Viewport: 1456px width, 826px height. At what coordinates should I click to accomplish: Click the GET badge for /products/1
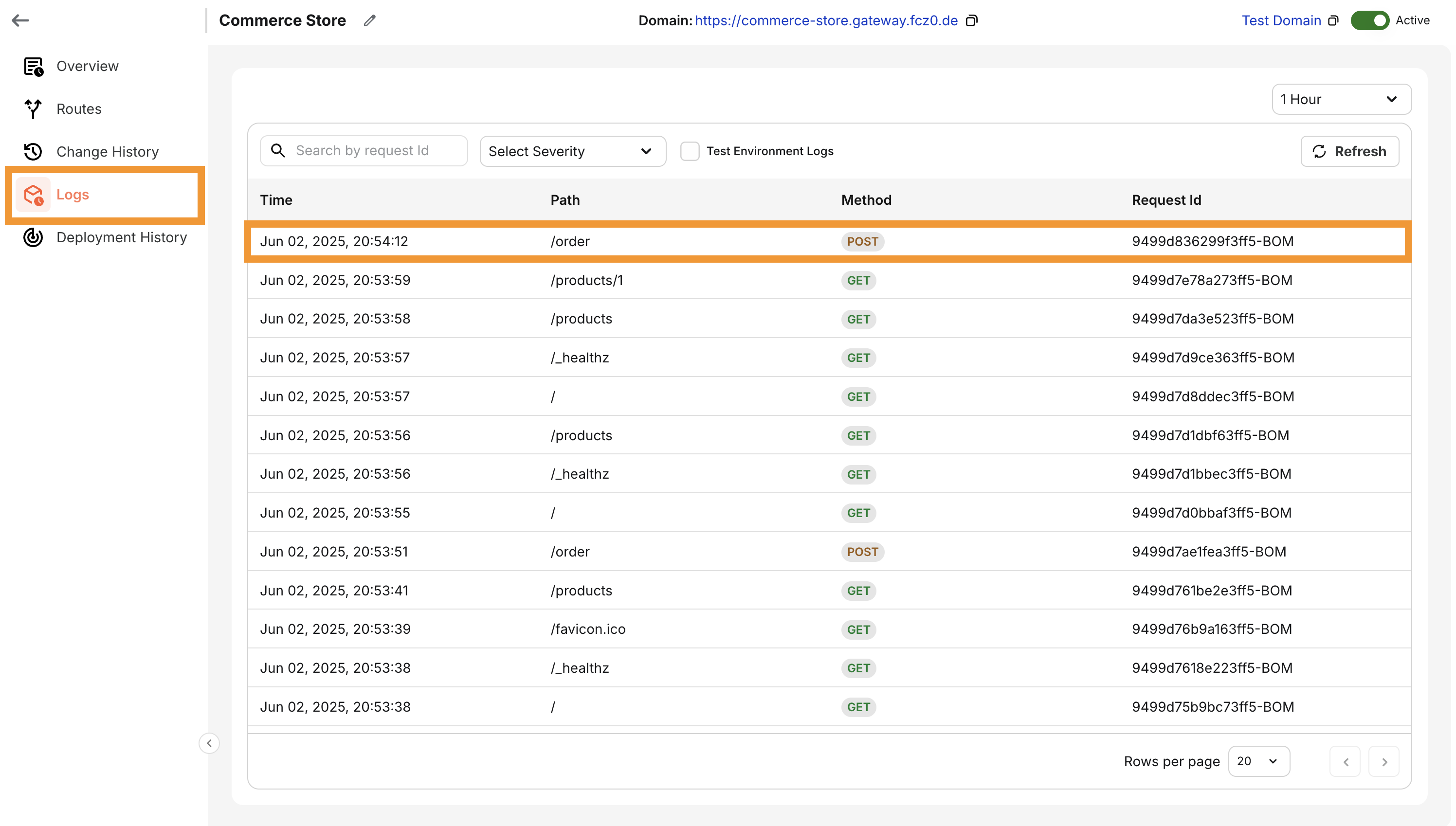tap(858, 280)
